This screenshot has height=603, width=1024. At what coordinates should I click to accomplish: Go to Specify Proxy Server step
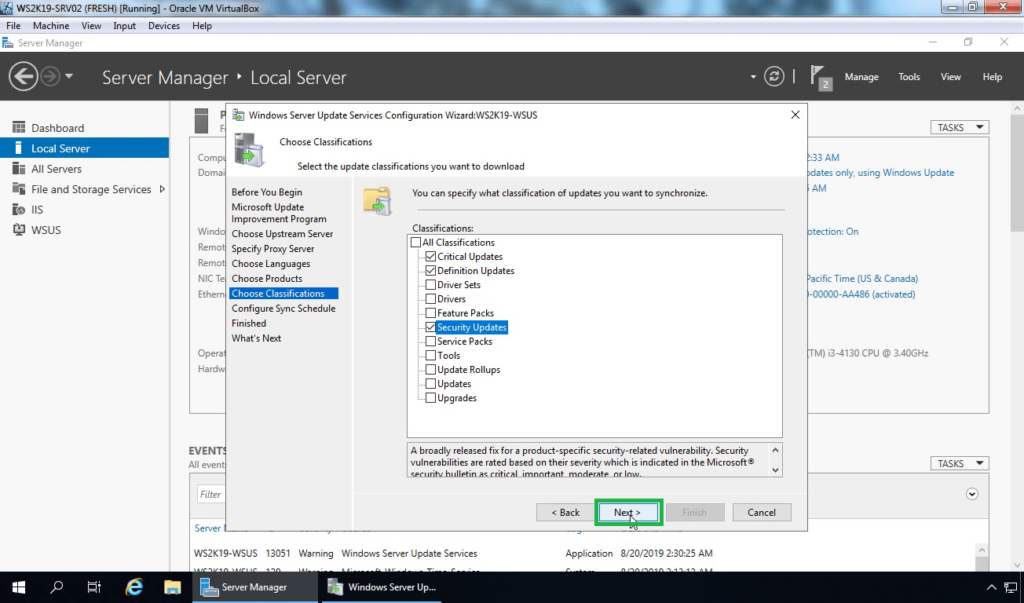pos(272,249)
